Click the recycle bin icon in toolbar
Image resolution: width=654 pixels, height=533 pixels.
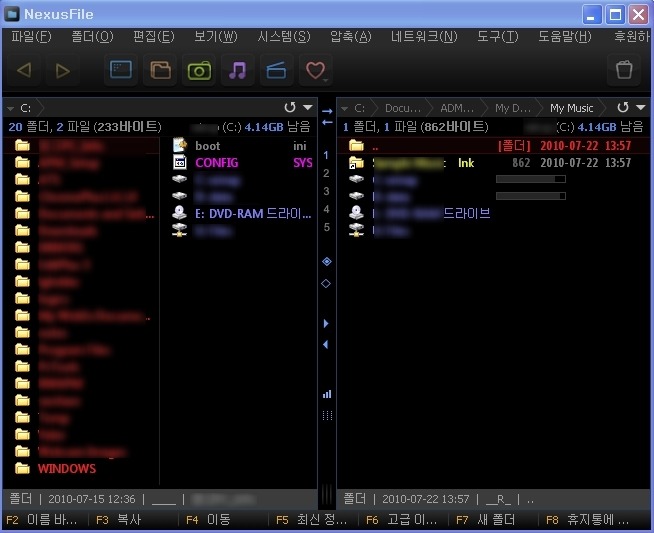(624, 70)
